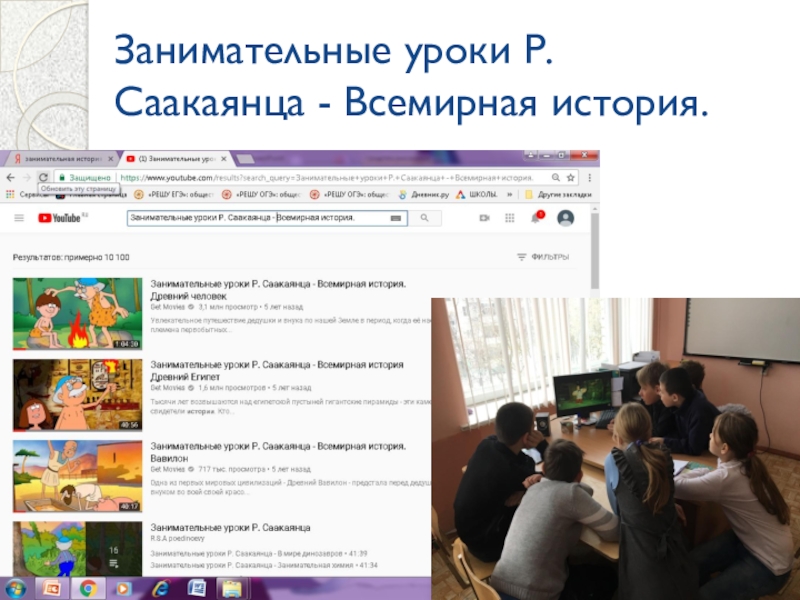Viewport: 800px width, 600px height.
Task: Open Дневник.ру bookmark
Action: click(x=424, y=194)
